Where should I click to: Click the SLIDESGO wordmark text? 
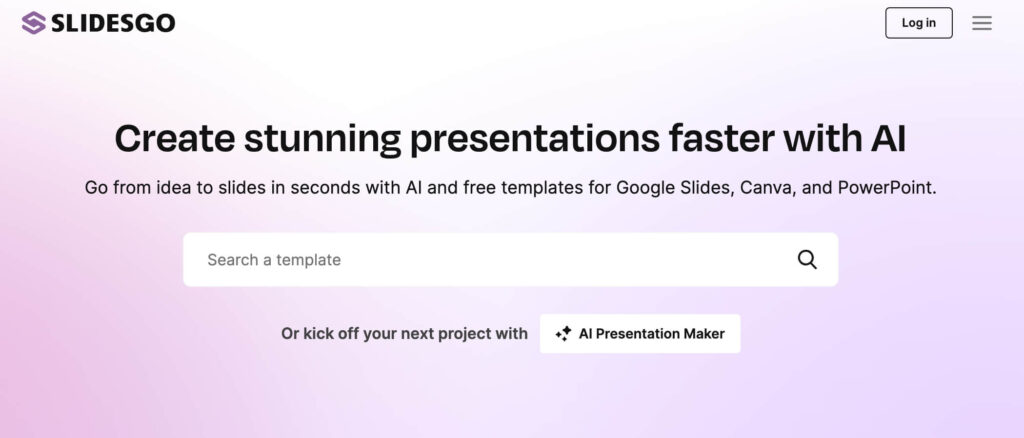(x=113, y=23)
